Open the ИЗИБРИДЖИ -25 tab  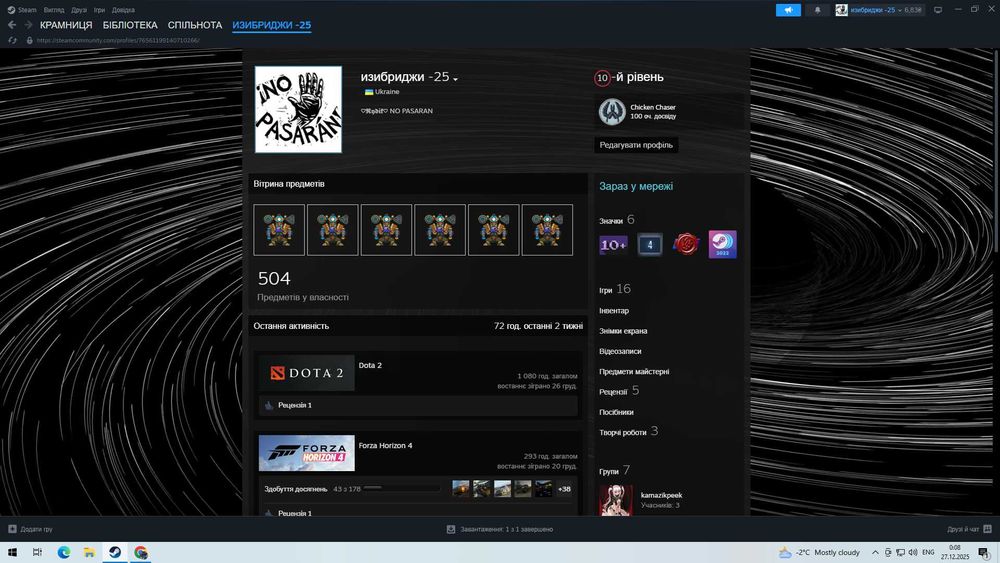pos(272,25)
